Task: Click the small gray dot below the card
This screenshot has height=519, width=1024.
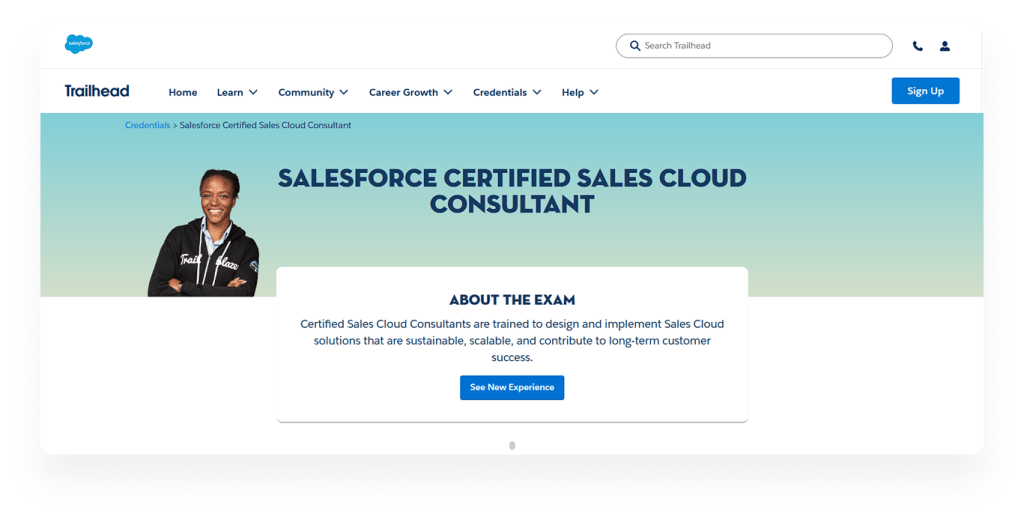Action: (x=512, y=445)
